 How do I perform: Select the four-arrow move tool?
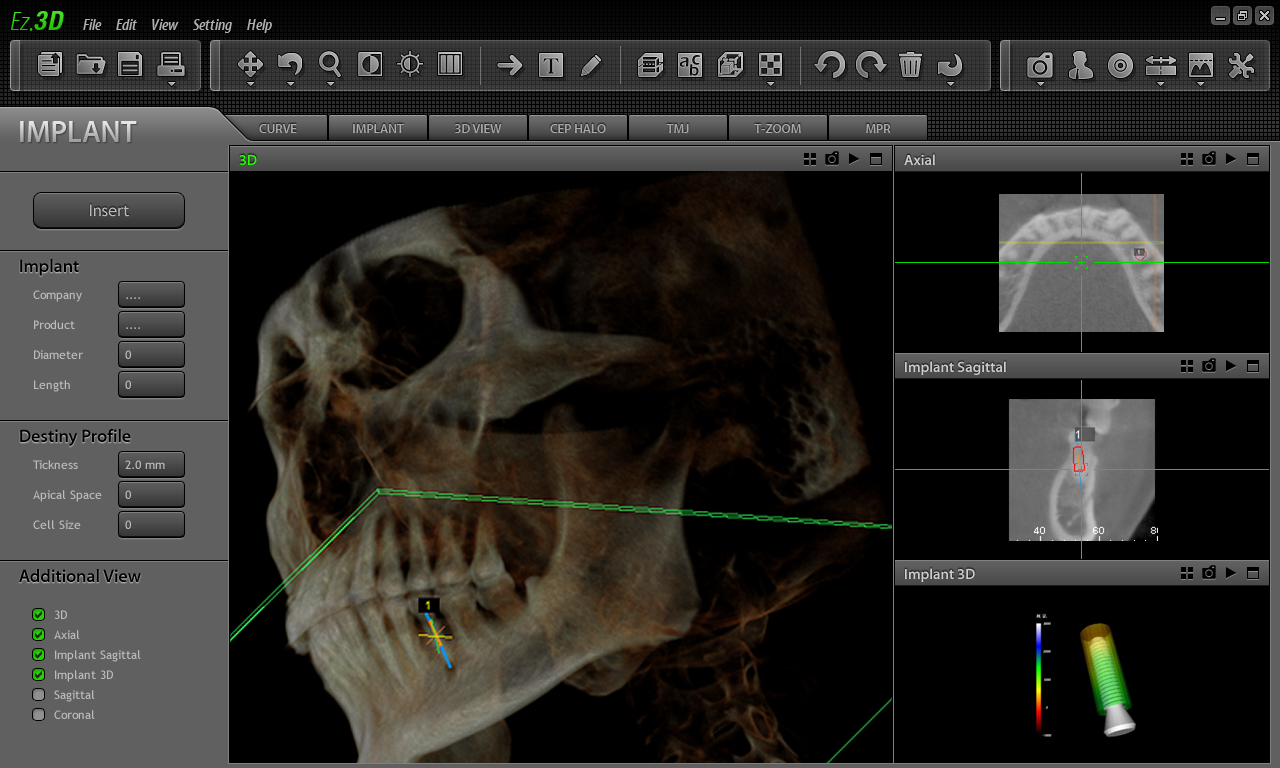(250, 65)
